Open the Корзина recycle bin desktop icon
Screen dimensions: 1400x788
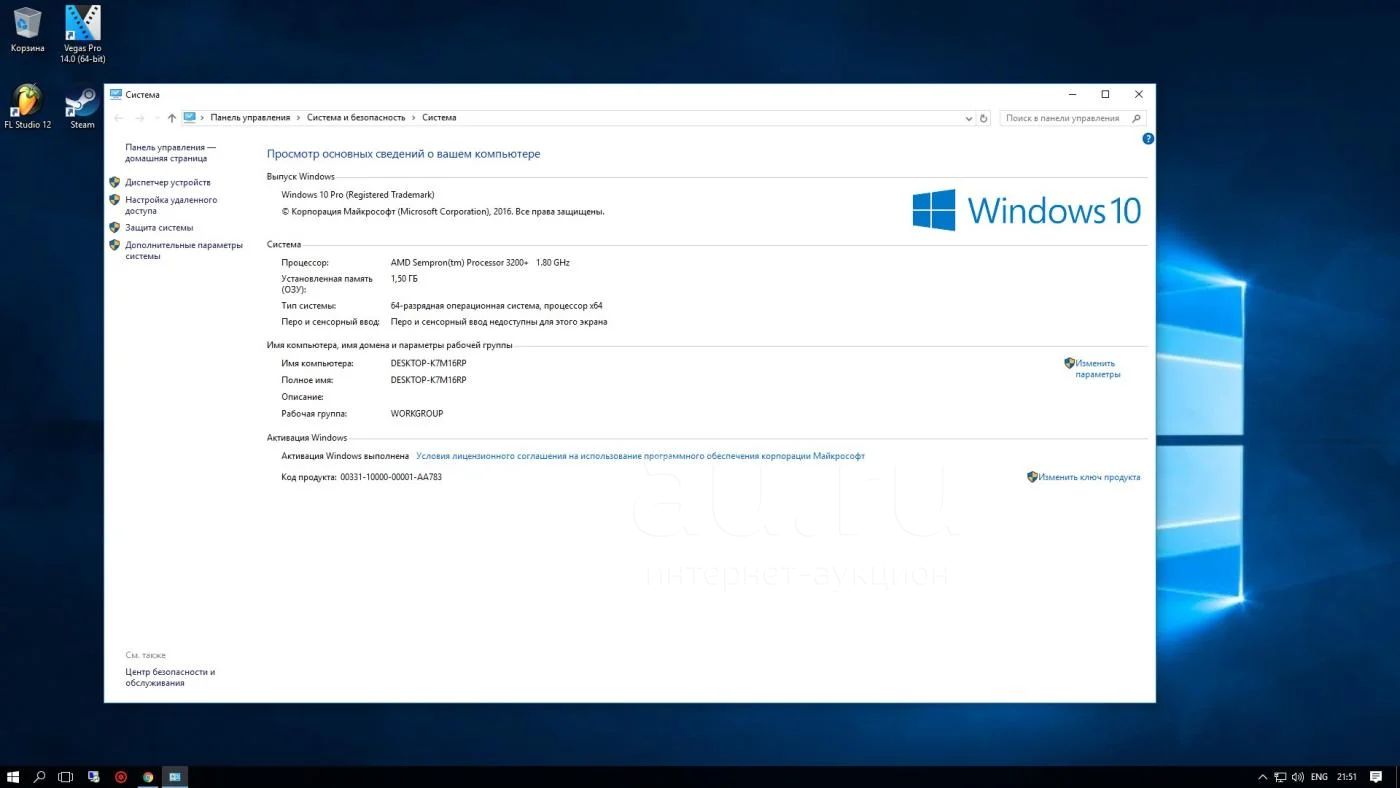(27, 29)
